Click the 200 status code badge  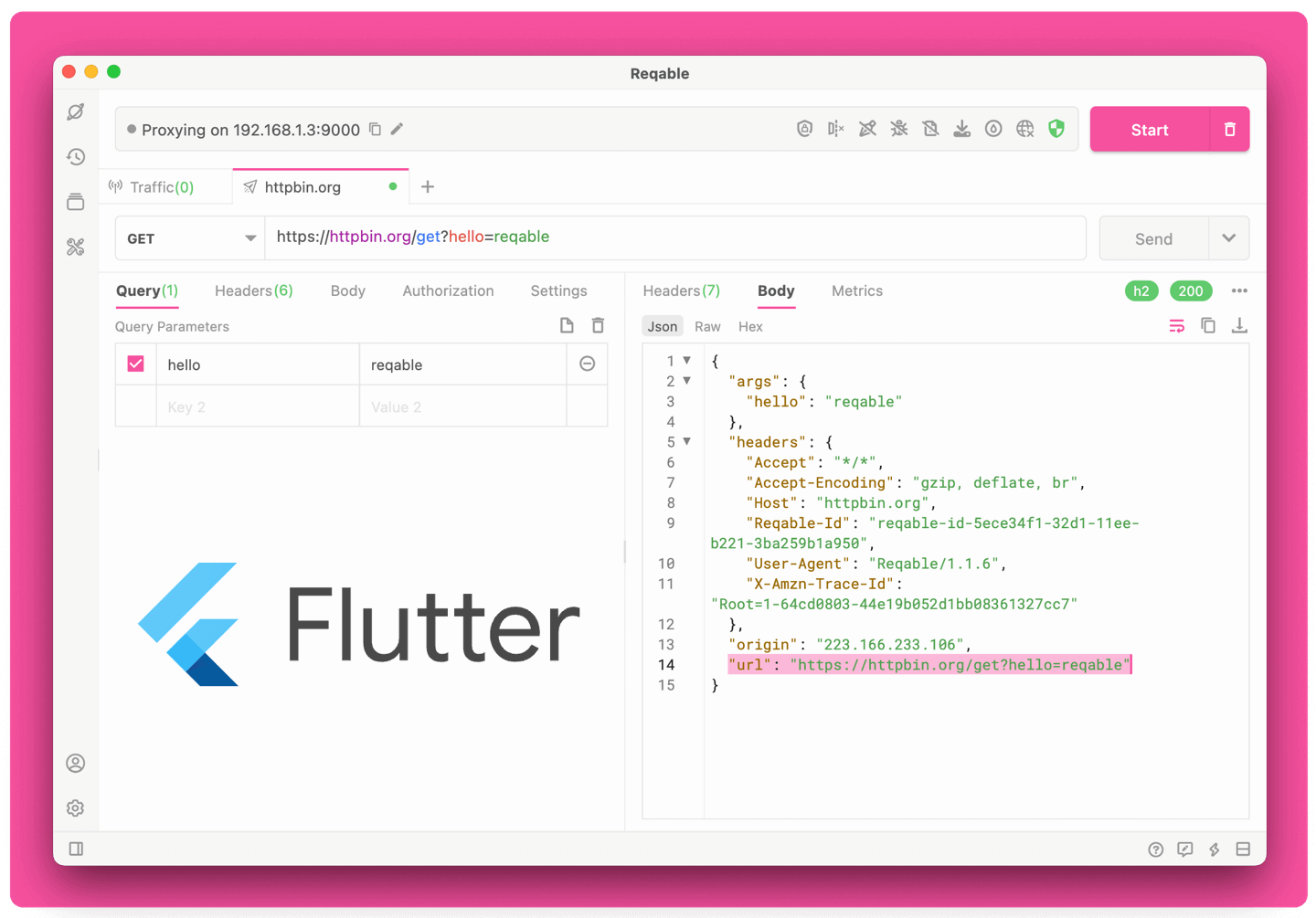[1191, 291]
